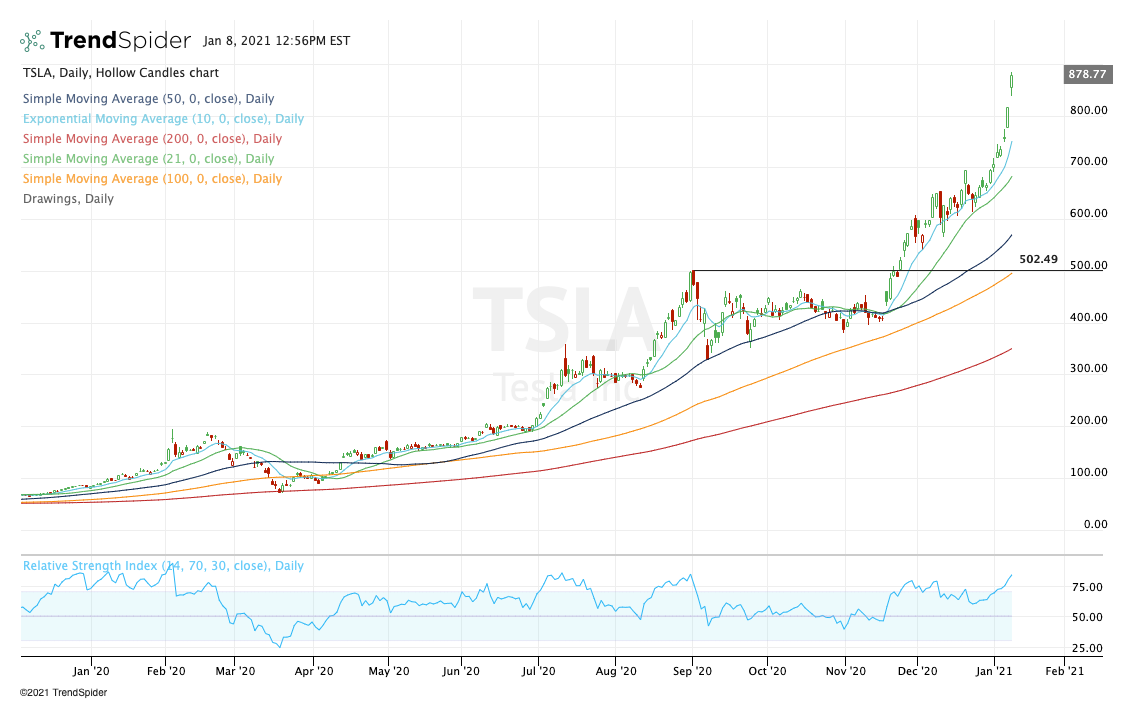Viewport: 1133px width, 702px height.
Task: Click the Mar '20 date axis label
Action: click(235, 671)
